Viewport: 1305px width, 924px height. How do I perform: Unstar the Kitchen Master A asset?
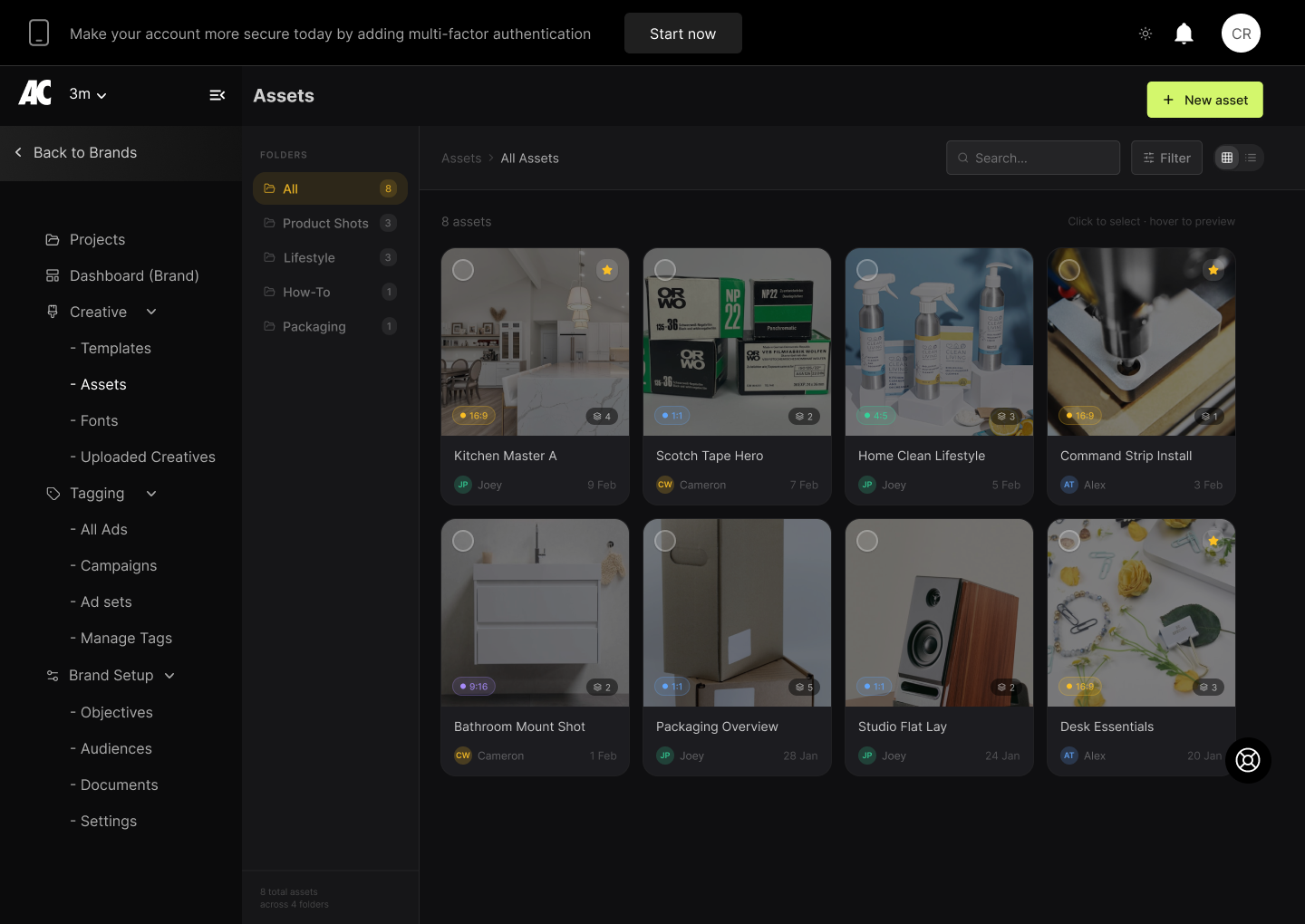[607, 270]
